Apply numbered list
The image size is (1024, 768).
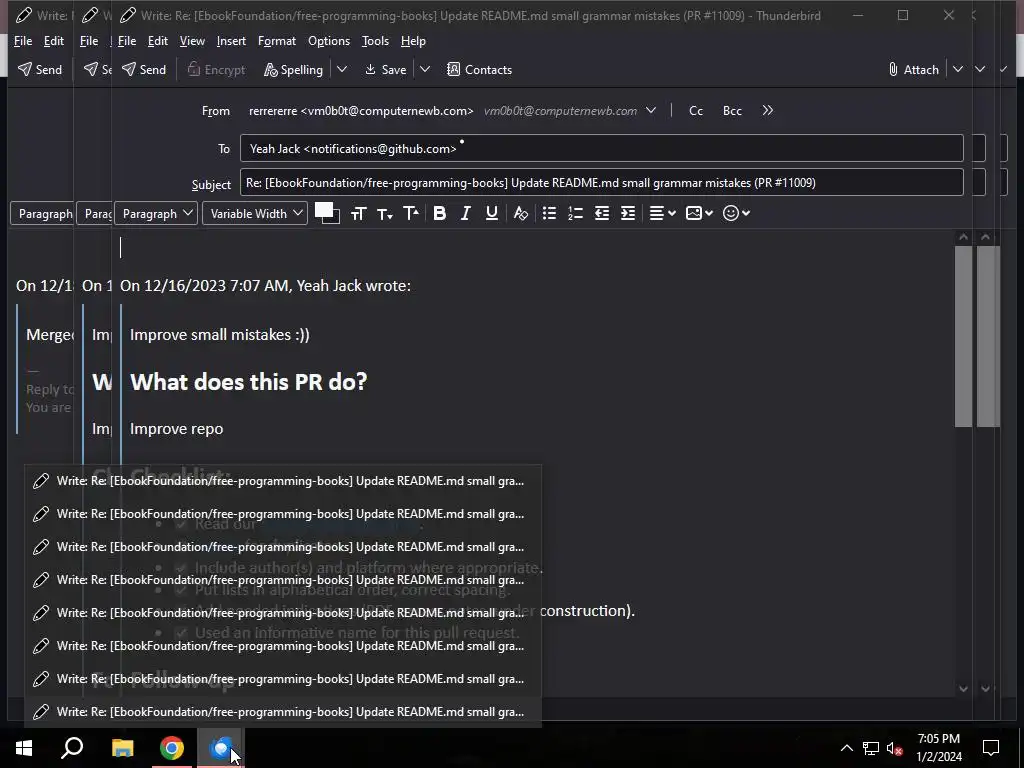click(x=575, y=214)
